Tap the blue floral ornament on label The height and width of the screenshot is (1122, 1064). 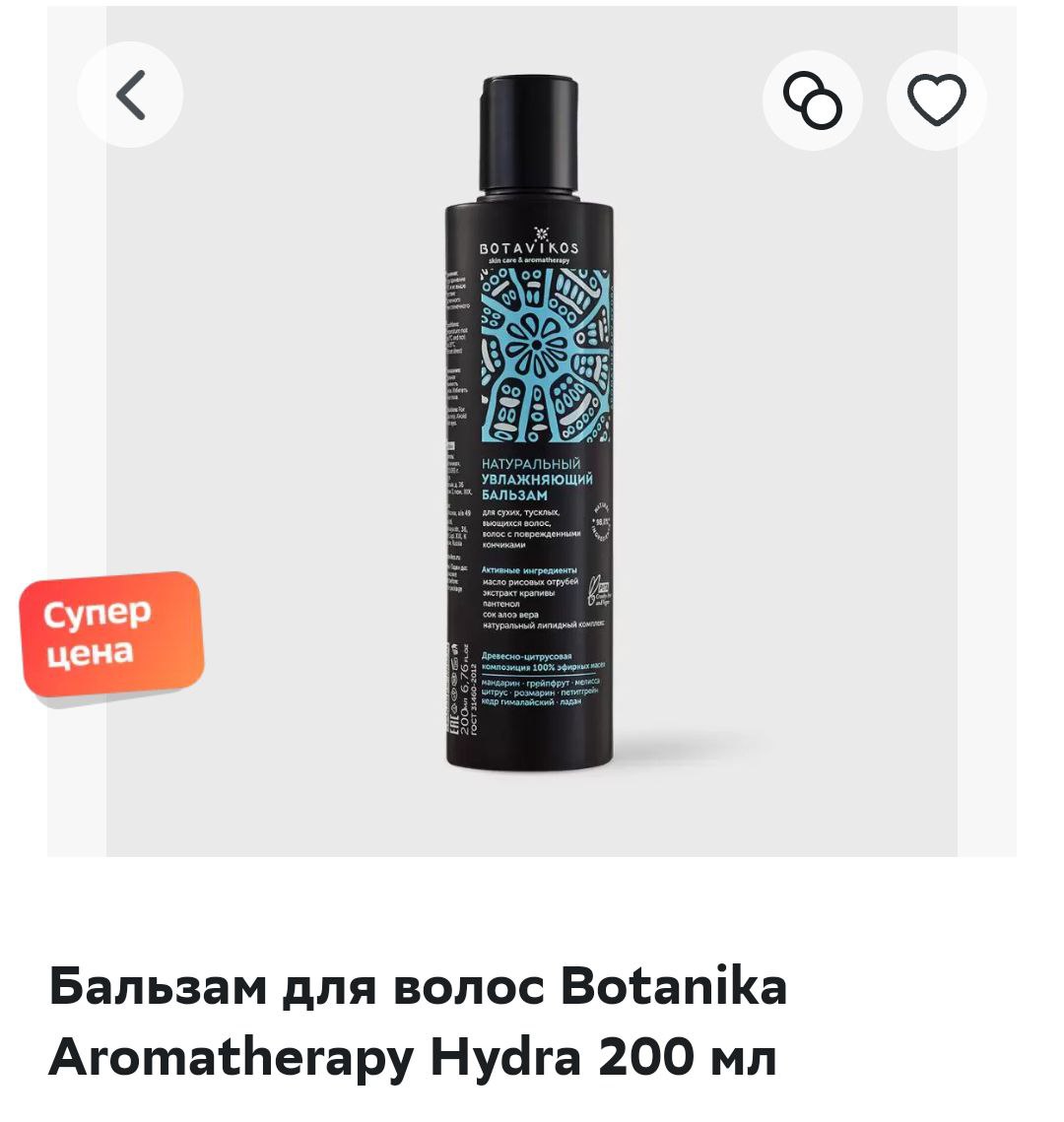pyautogui.click(x=545, y=356)
